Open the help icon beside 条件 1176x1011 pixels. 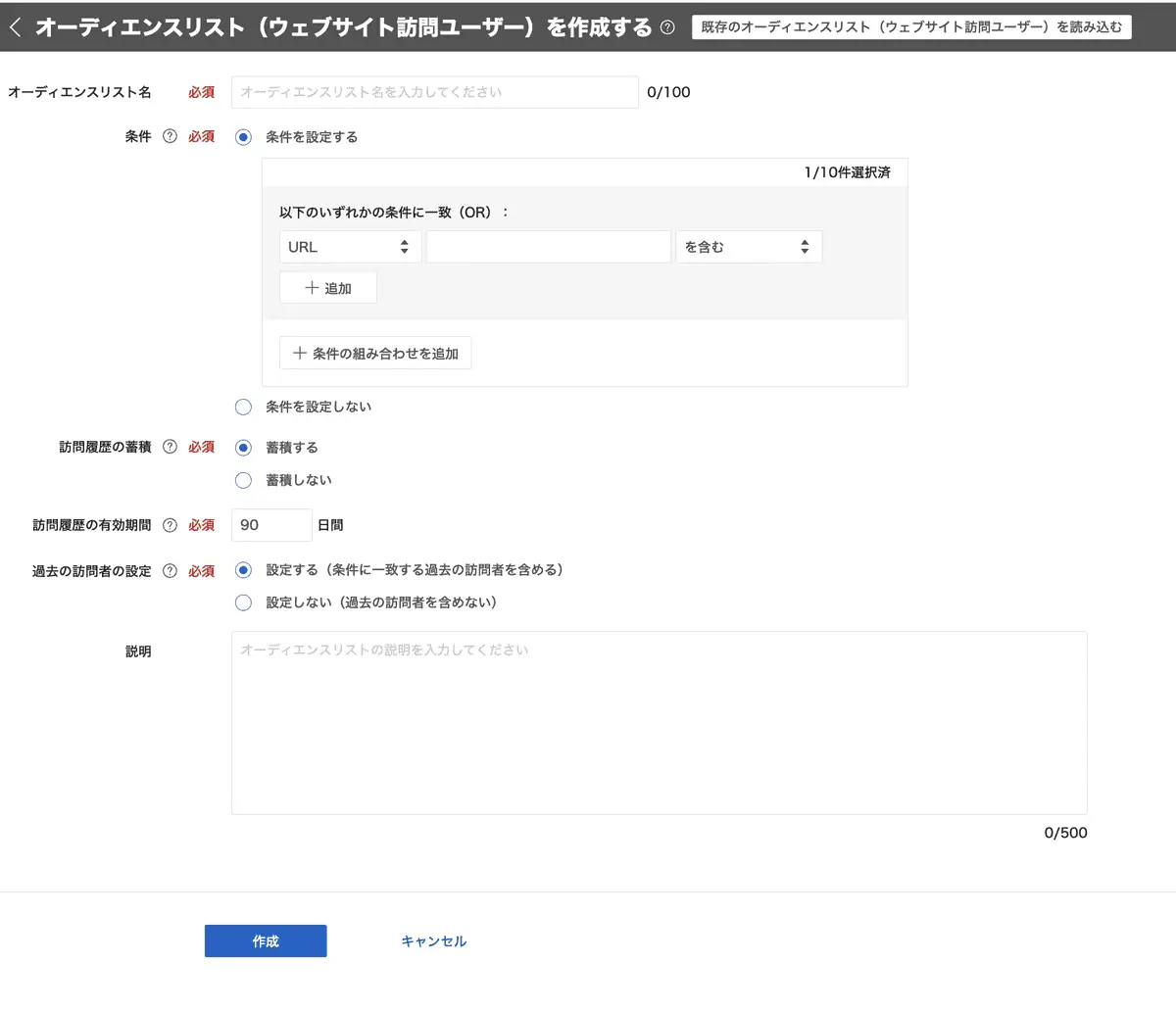(x=169, y=136)
